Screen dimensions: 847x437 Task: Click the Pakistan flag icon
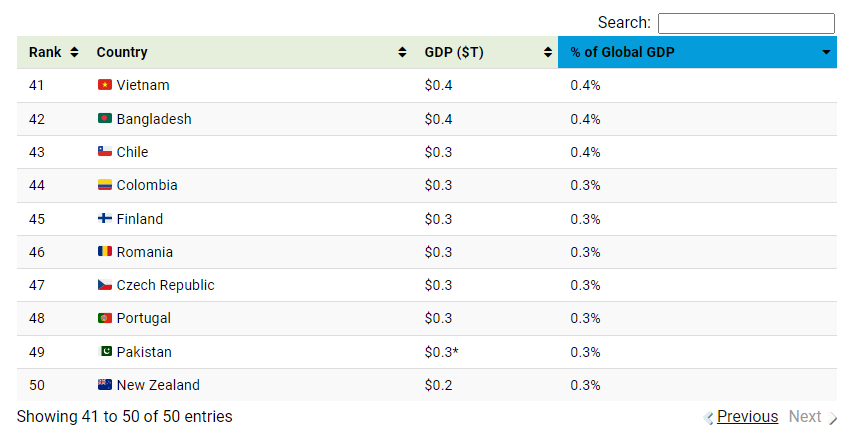[104, 352]
